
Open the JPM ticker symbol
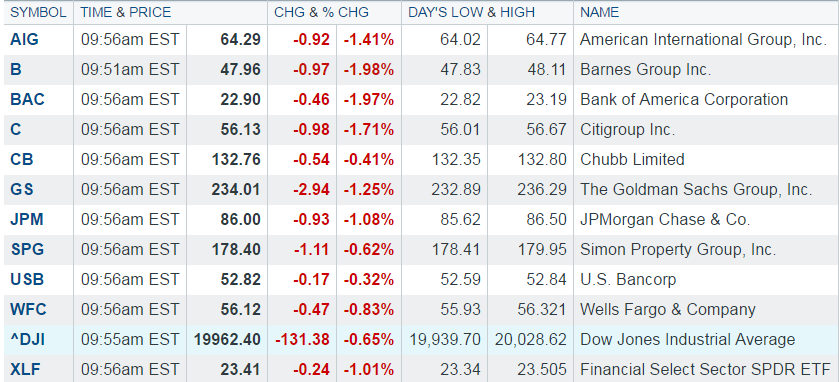(x=27, y=219)
